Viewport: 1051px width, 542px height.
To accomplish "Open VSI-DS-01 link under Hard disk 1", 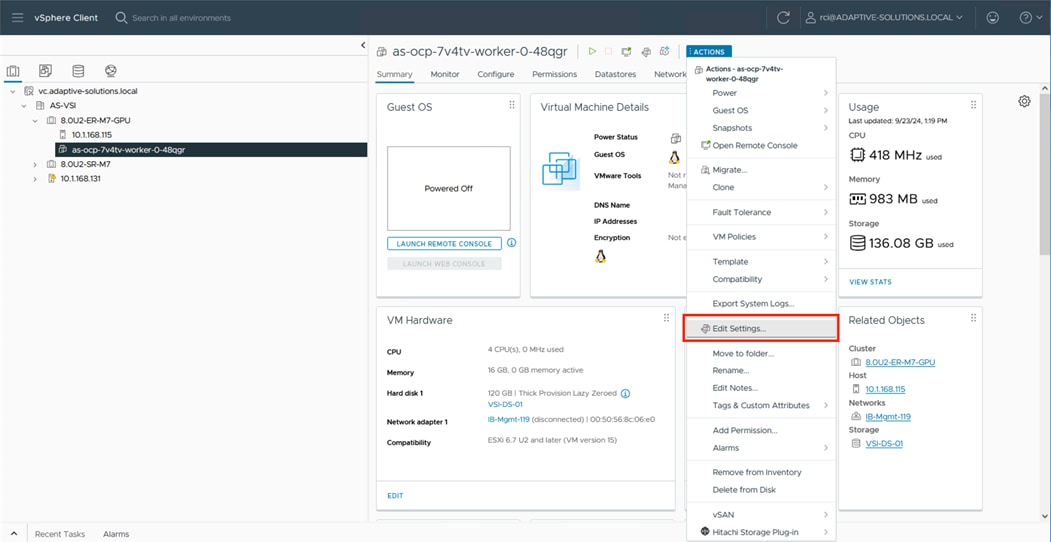I will pos(505,404).
